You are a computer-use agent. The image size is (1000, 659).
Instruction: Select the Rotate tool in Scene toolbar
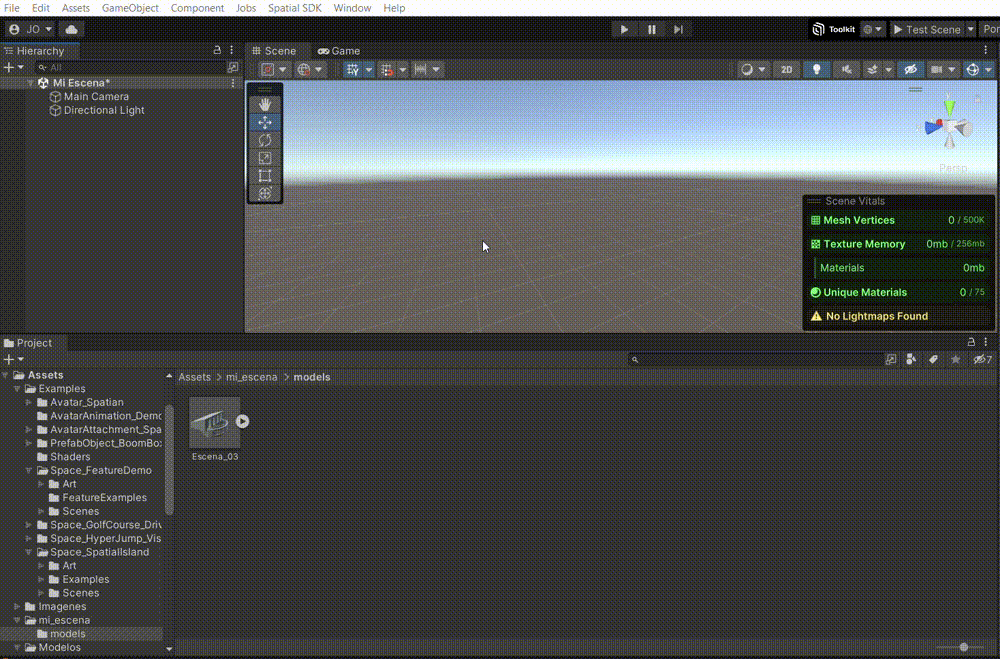tap(265, 140)
